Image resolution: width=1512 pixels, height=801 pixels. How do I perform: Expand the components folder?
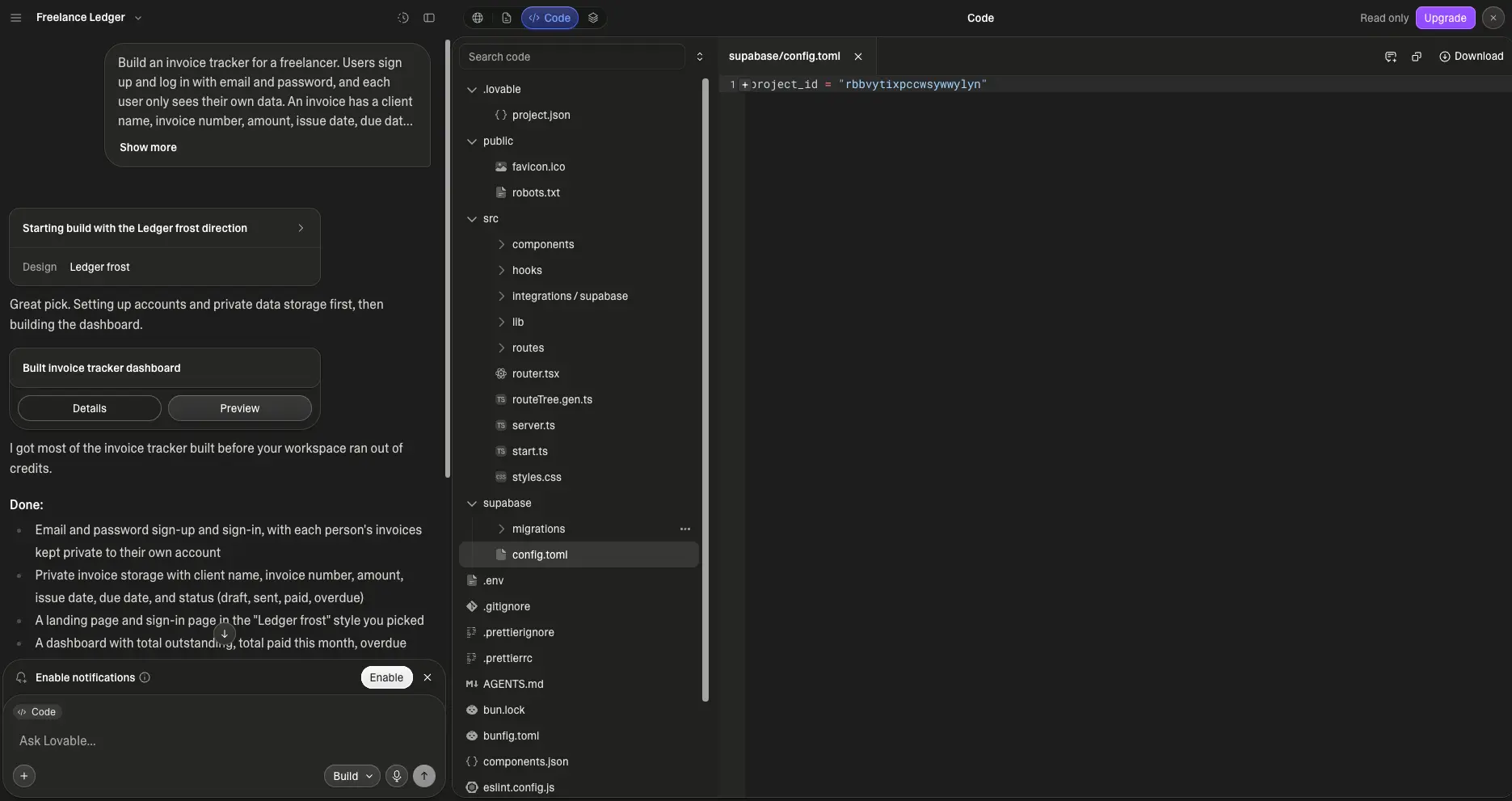coord(579,244)
